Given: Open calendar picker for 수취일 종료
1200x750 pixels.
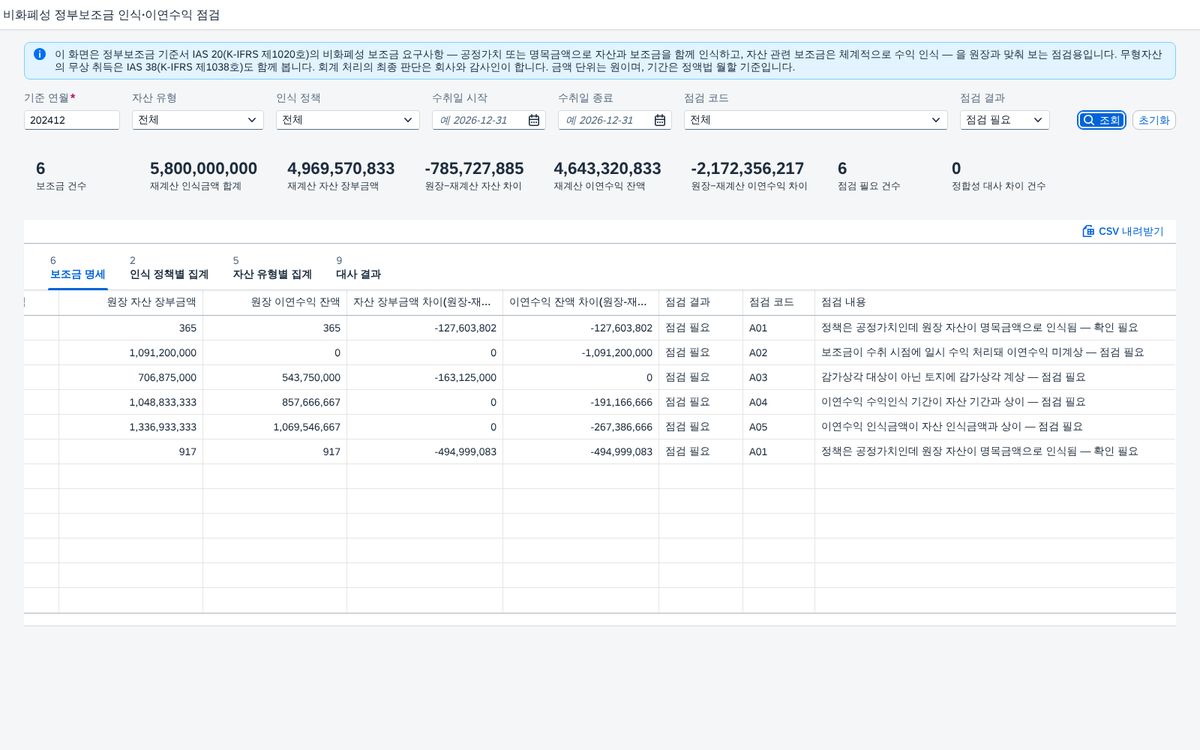Looking at the screenshot, I should point(660,120).
